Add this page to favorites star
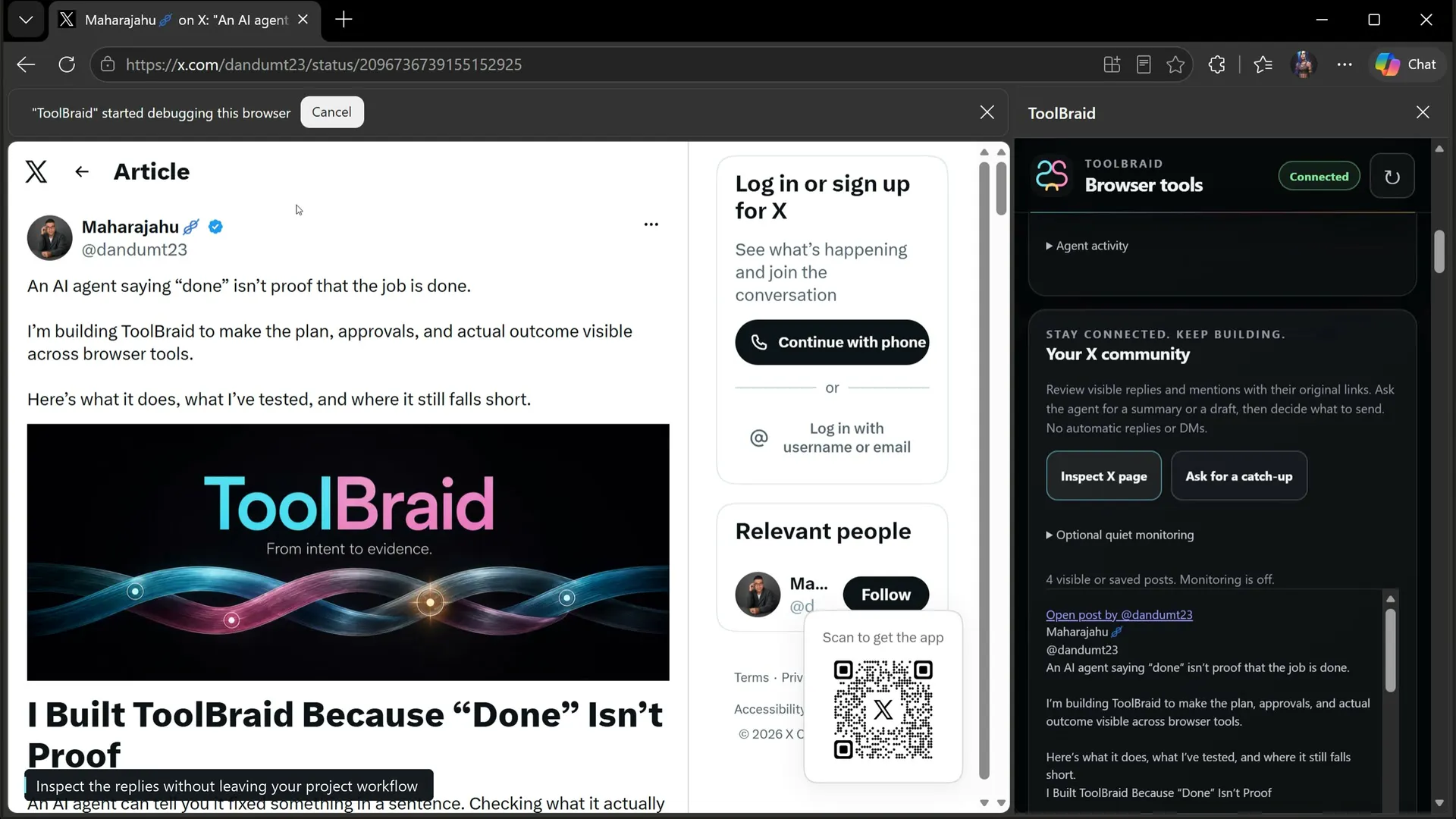This screenshot has width=1456, height=819. coord(1175,64)
